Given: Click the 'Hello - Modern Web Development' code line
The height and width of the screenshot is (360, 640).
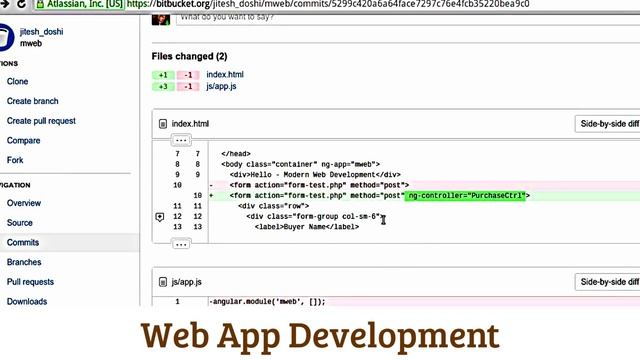Looking at the screenshot, I should pyautogui.click(x=315, y=175).
